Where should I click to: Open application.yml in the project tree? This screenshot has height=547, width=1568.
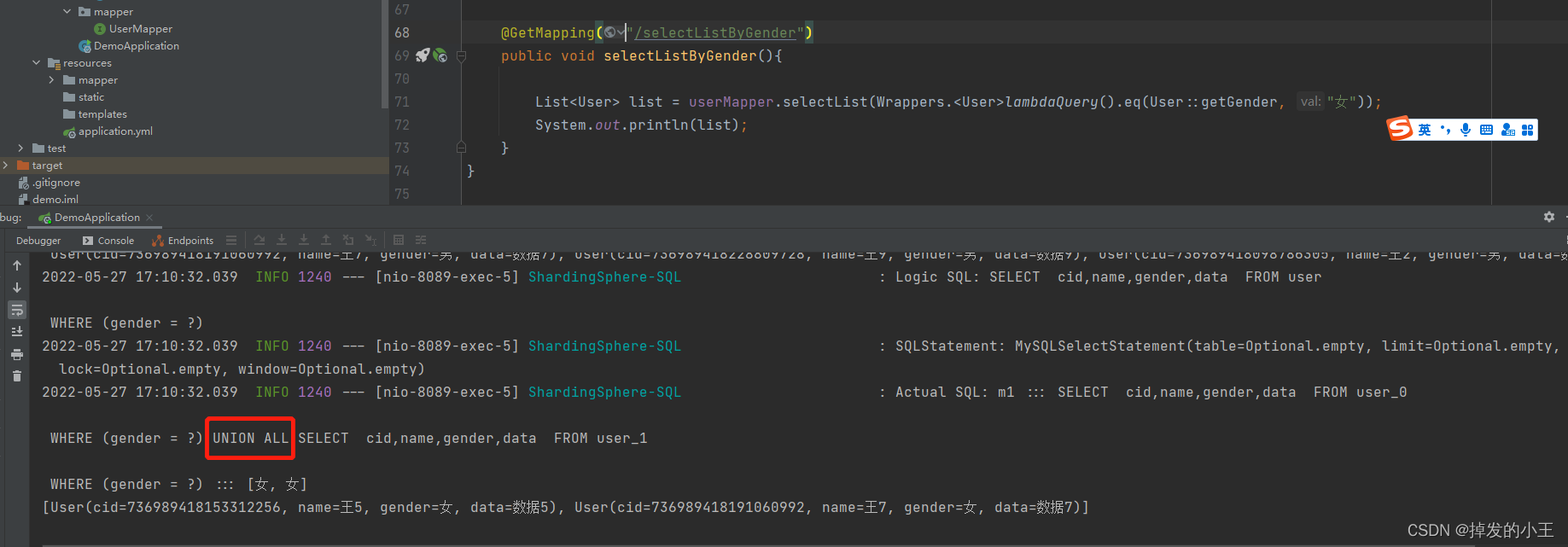[115, 131]
